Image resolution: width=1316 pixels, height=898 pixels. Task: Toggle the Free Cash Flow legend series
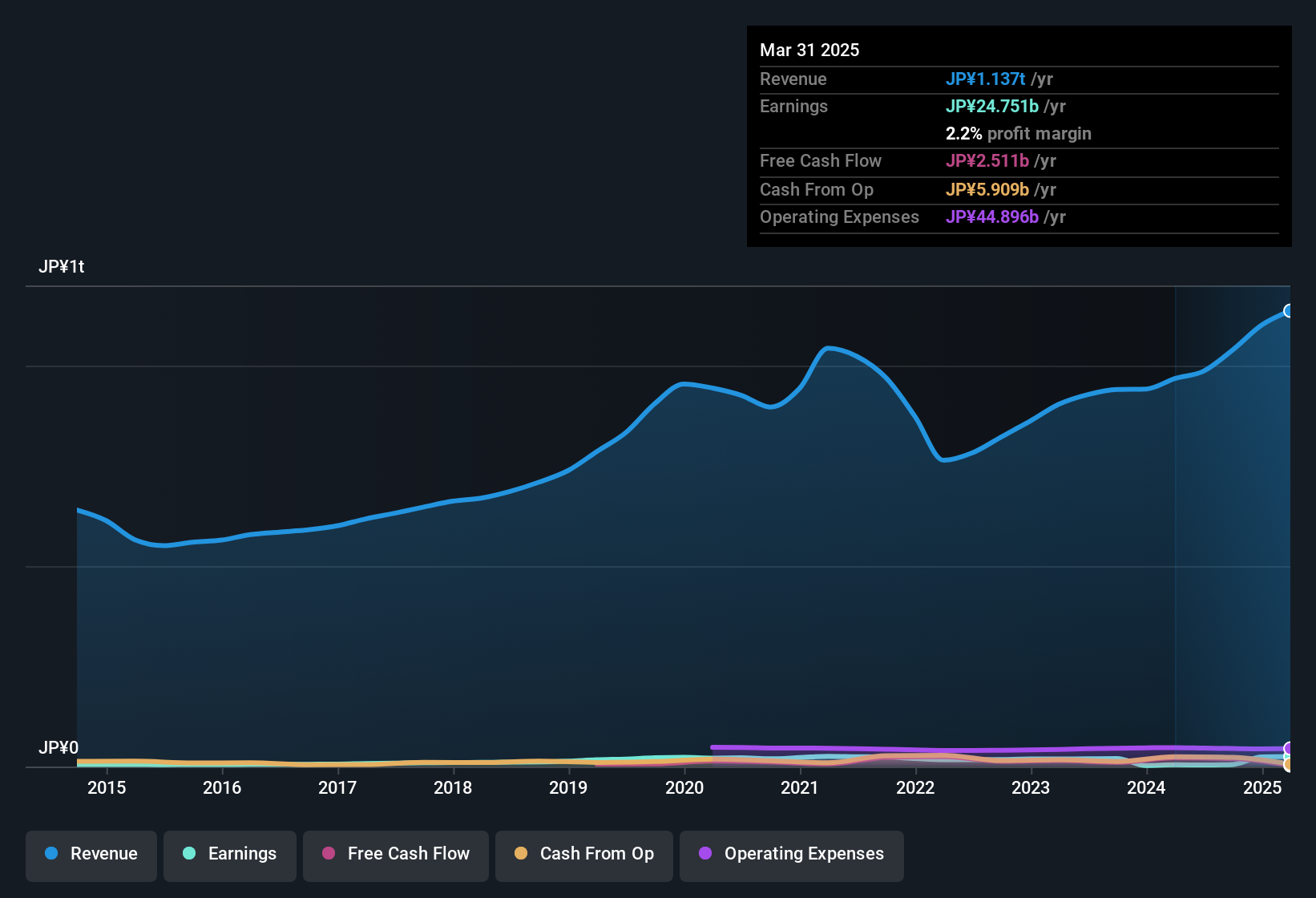396,856
